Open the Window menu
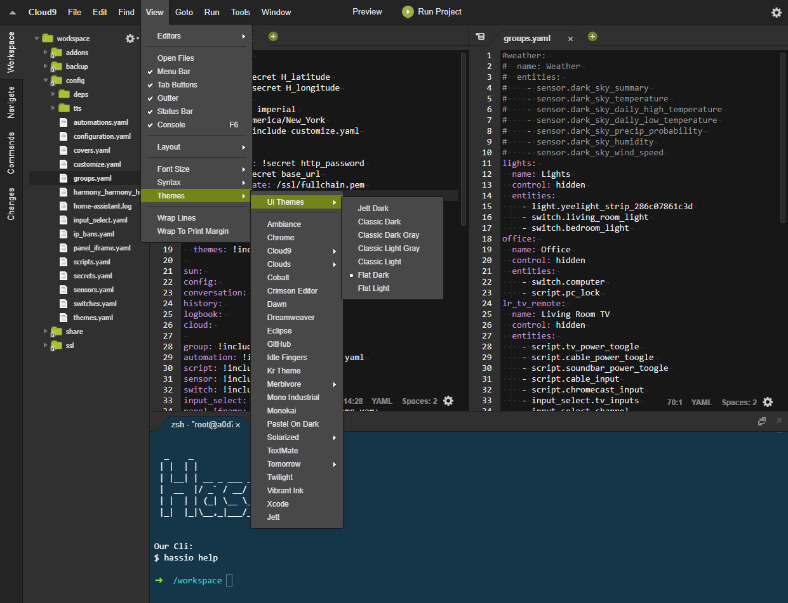788x603 pixels. coord(276,12)
